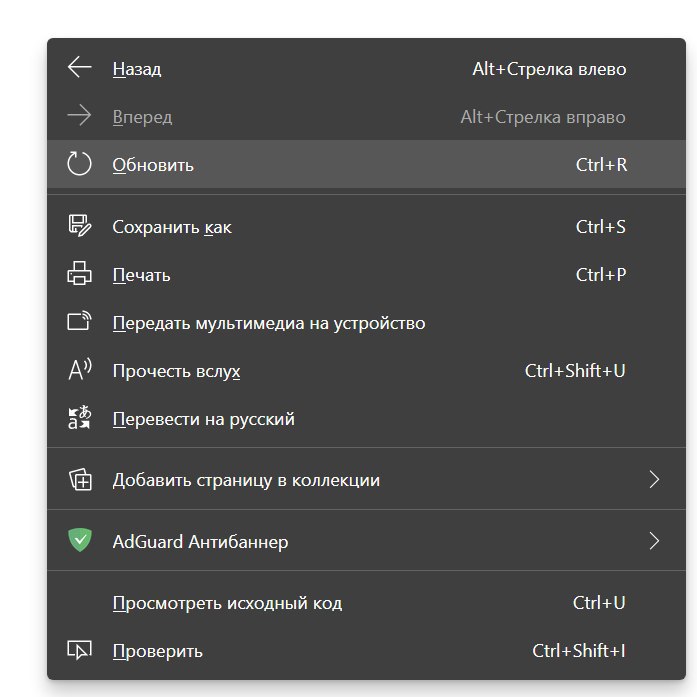The width and height of the screenshot is (697, 697).
Task: Click the Ctrl+Shift+I shortcut next to Проверить
Action: point(579,650)
